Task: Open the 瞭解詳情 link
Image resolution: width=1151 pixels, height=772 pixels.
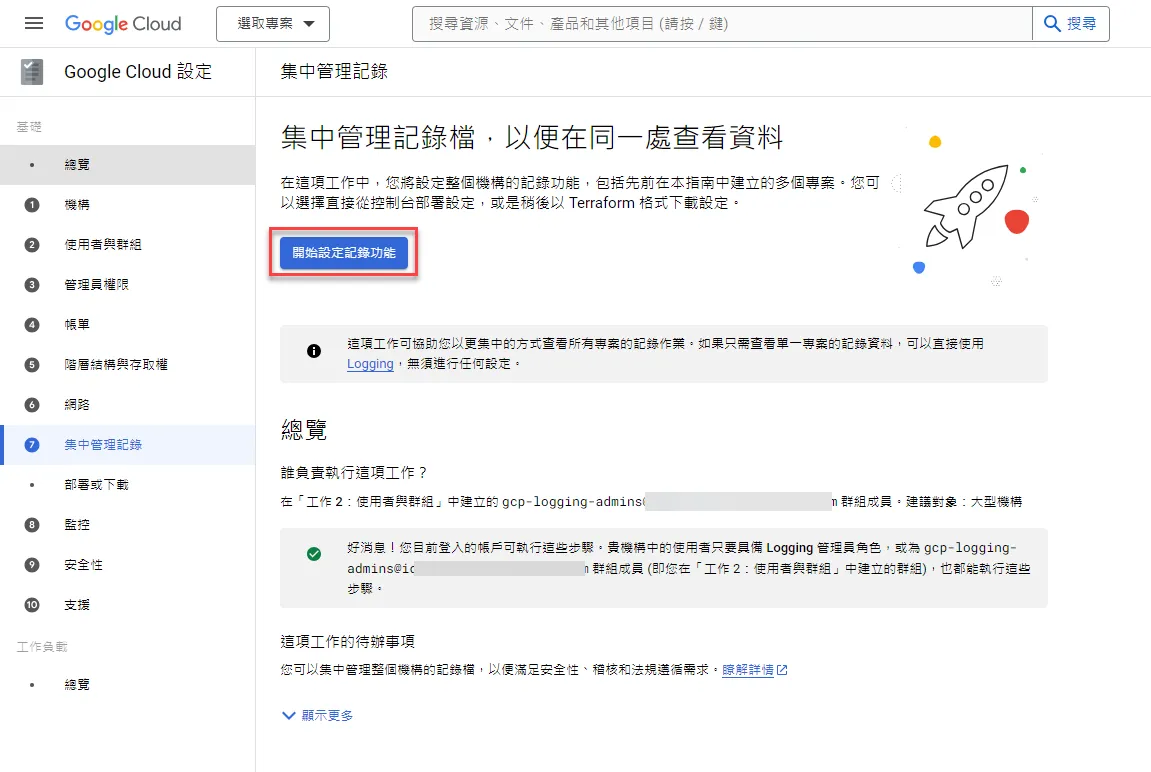Action: tap(747, 670)
